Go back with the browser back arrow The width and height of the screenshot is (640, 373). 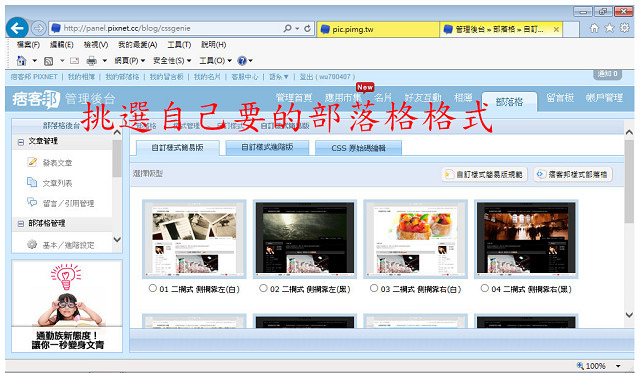17,28
